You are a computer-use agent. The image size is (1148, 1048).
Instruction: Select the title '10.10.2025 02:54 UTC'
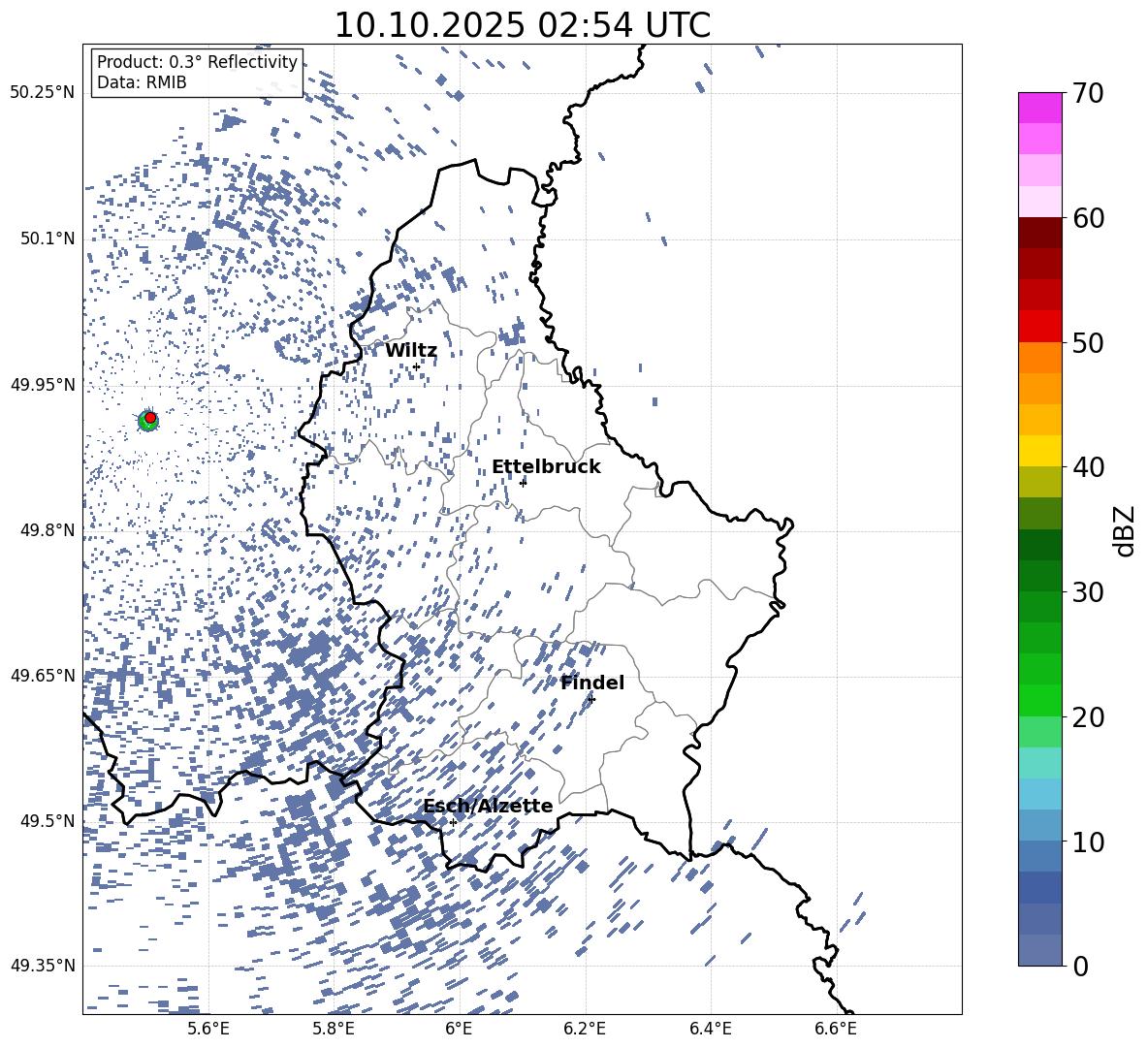point(522,25)
